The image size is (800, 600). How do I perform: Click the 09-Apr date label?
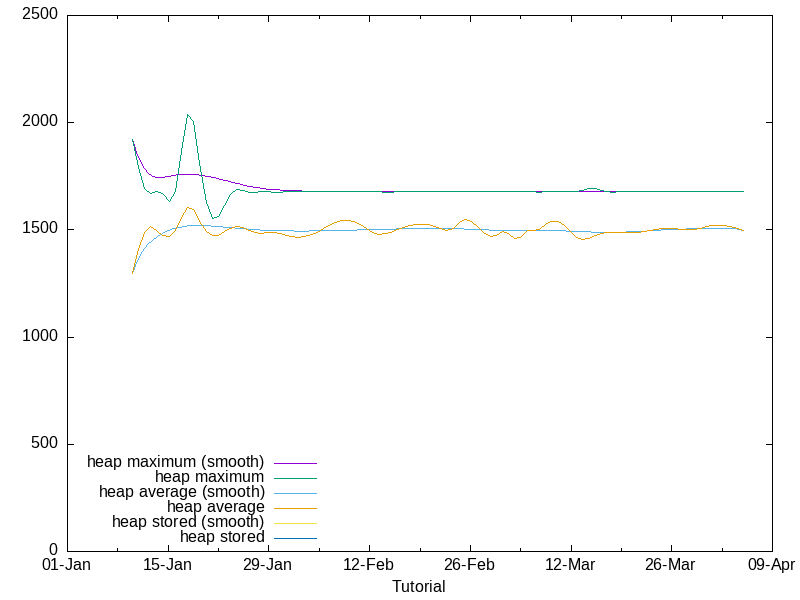pyautogui.click(x=770, y=565)
